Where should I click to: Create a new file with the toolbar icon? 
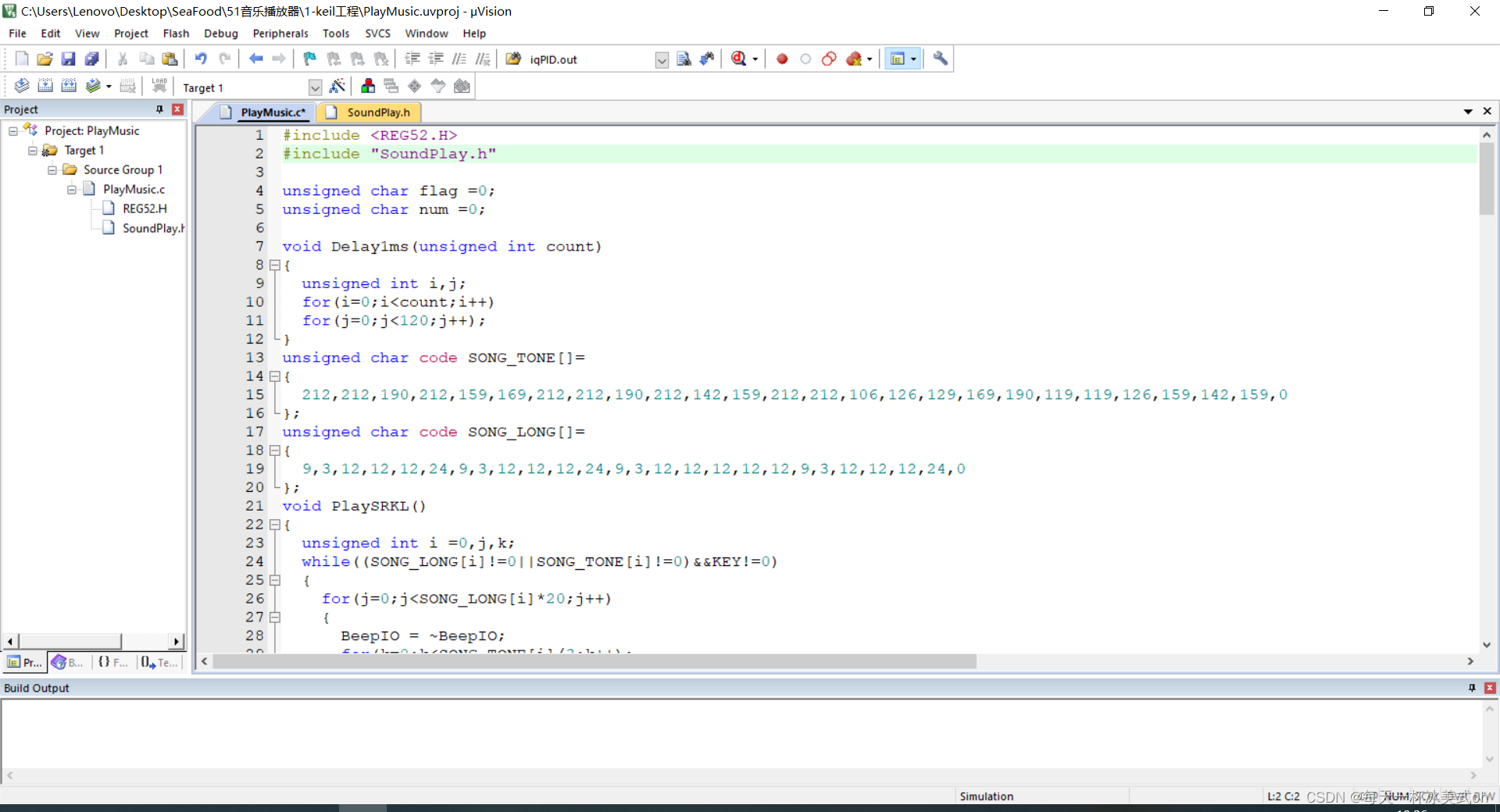point(22,59)
